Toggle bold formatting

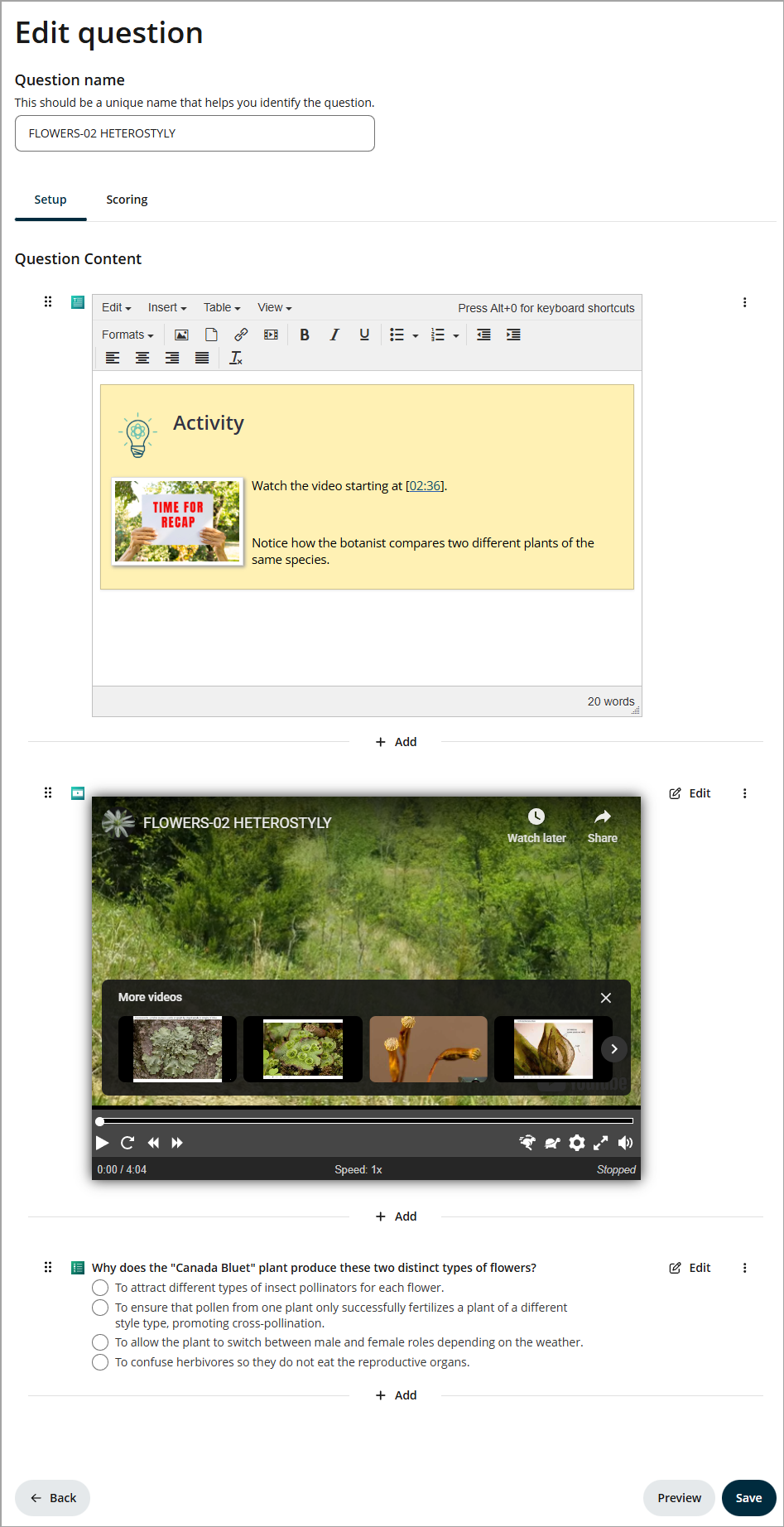click(305, 335)
